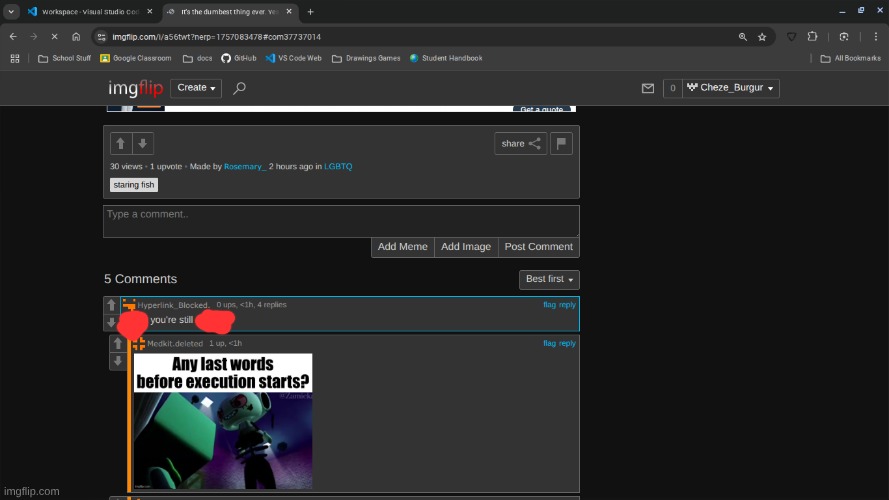
Task: Open the All Bookmarks folder
Action: [x=850, y=58]
